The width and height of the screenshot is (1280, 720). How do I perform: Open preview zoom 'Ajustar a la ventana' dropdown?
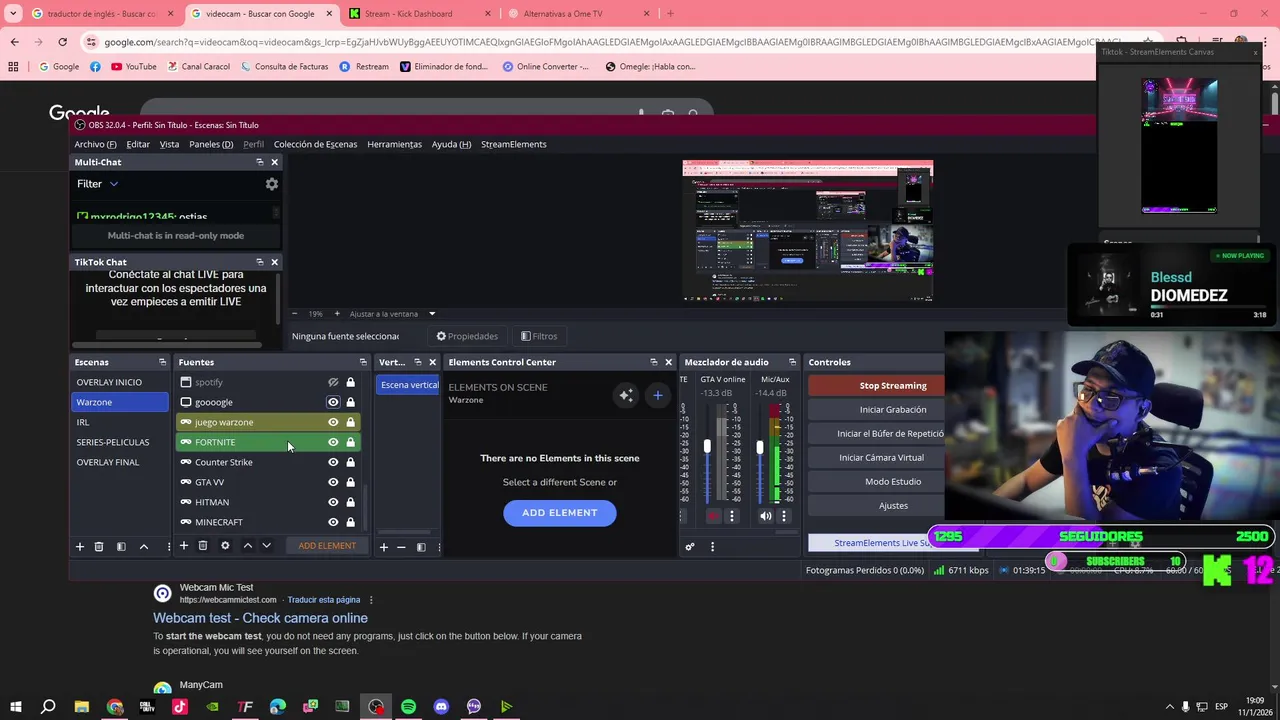tap(391, 314)
